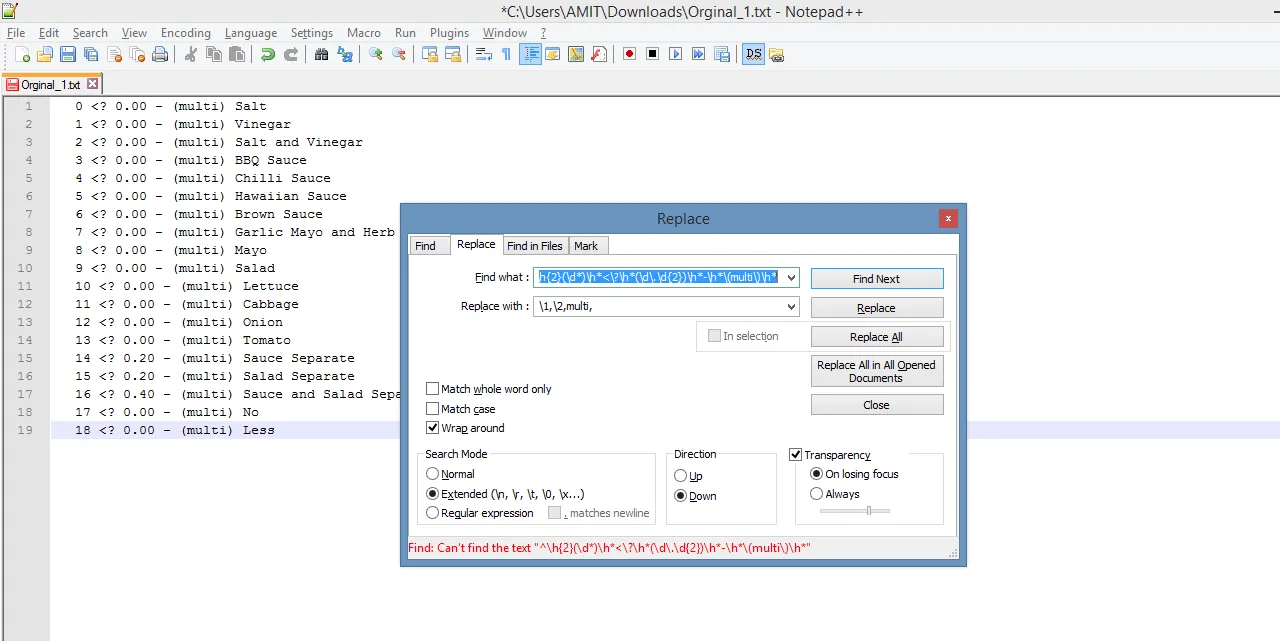Expand the Find what history dropdown
This screenshot has width=1280, height=641.
[791, 277]
